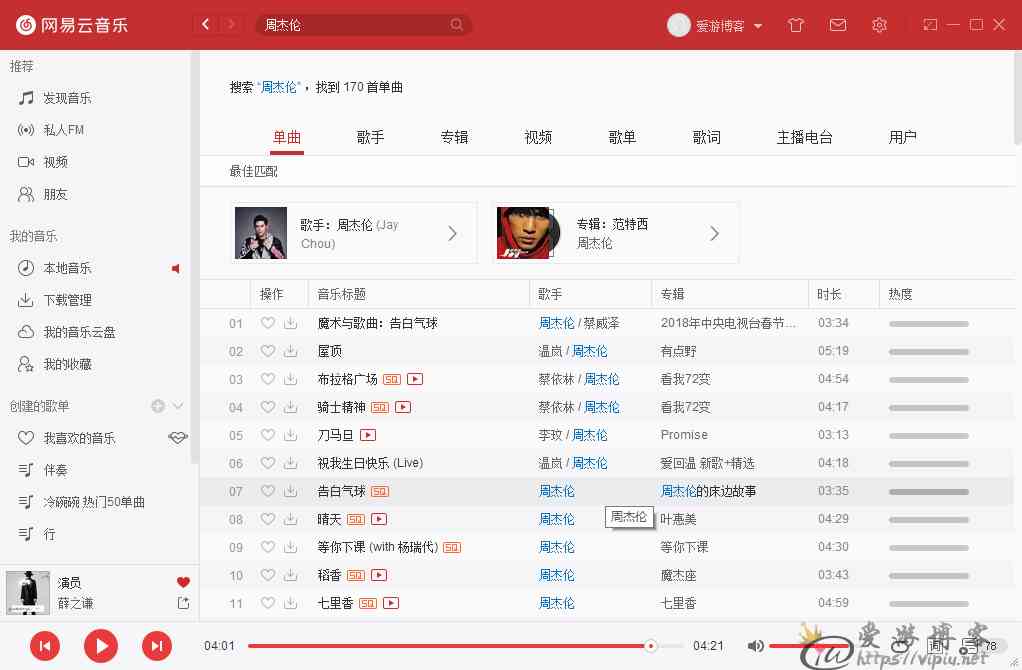Play MV for 刀马旦
The image size is (1022, 670).
[368, 435]
